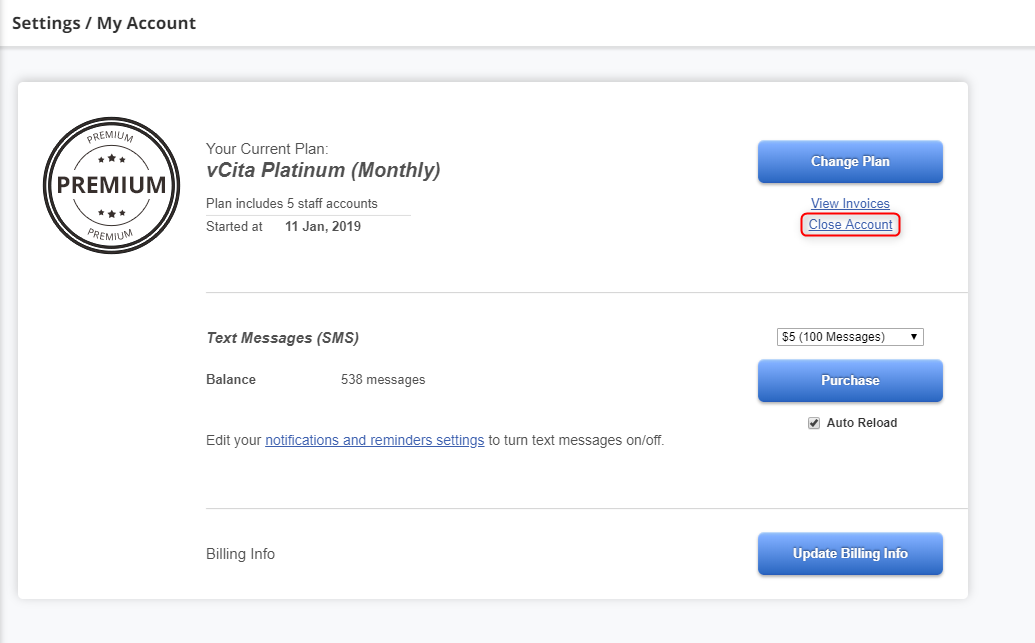The image size is (1035, 643).
Task: Click the Balance label
Action: [231, 380]
